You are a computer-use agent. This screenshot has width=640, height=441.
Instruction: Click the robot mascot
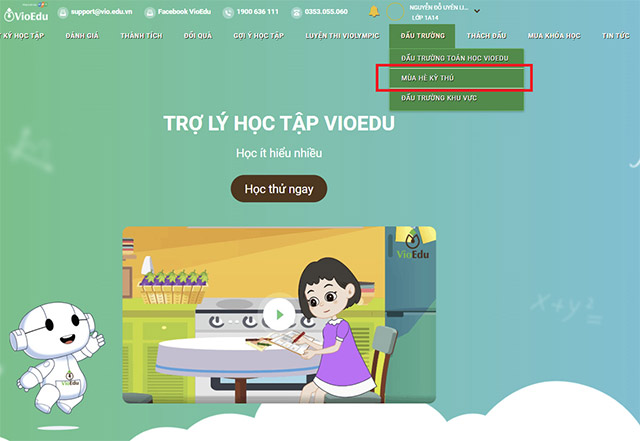(x=56, y=358)
